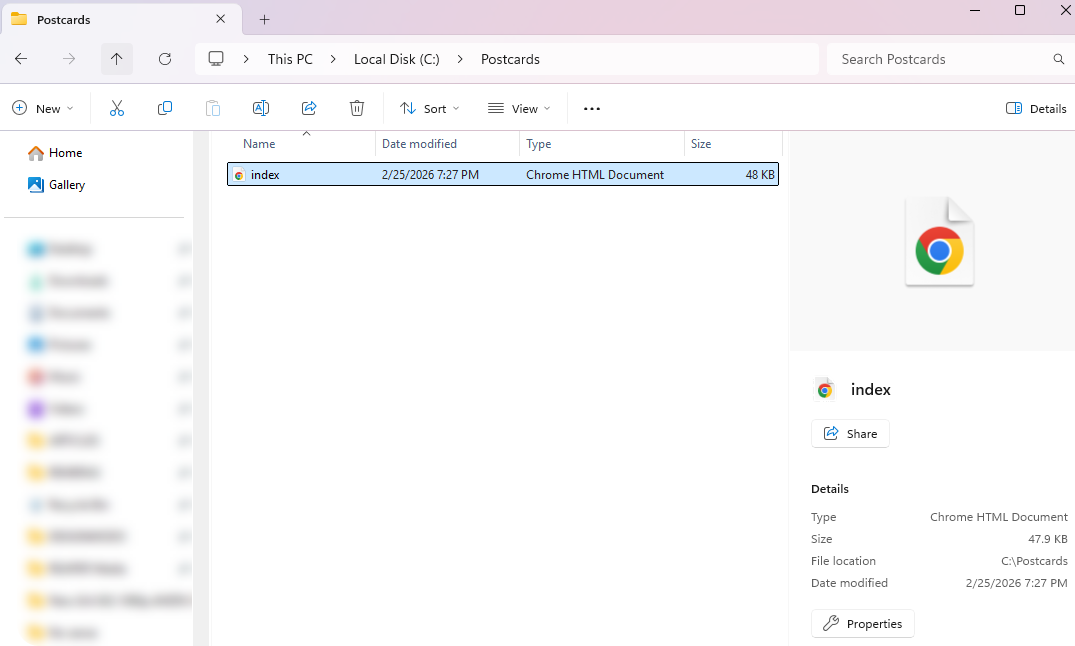The image size is (1075, 646).
Task: Click This PC in the breadcrumb
Action: (290, 59)
